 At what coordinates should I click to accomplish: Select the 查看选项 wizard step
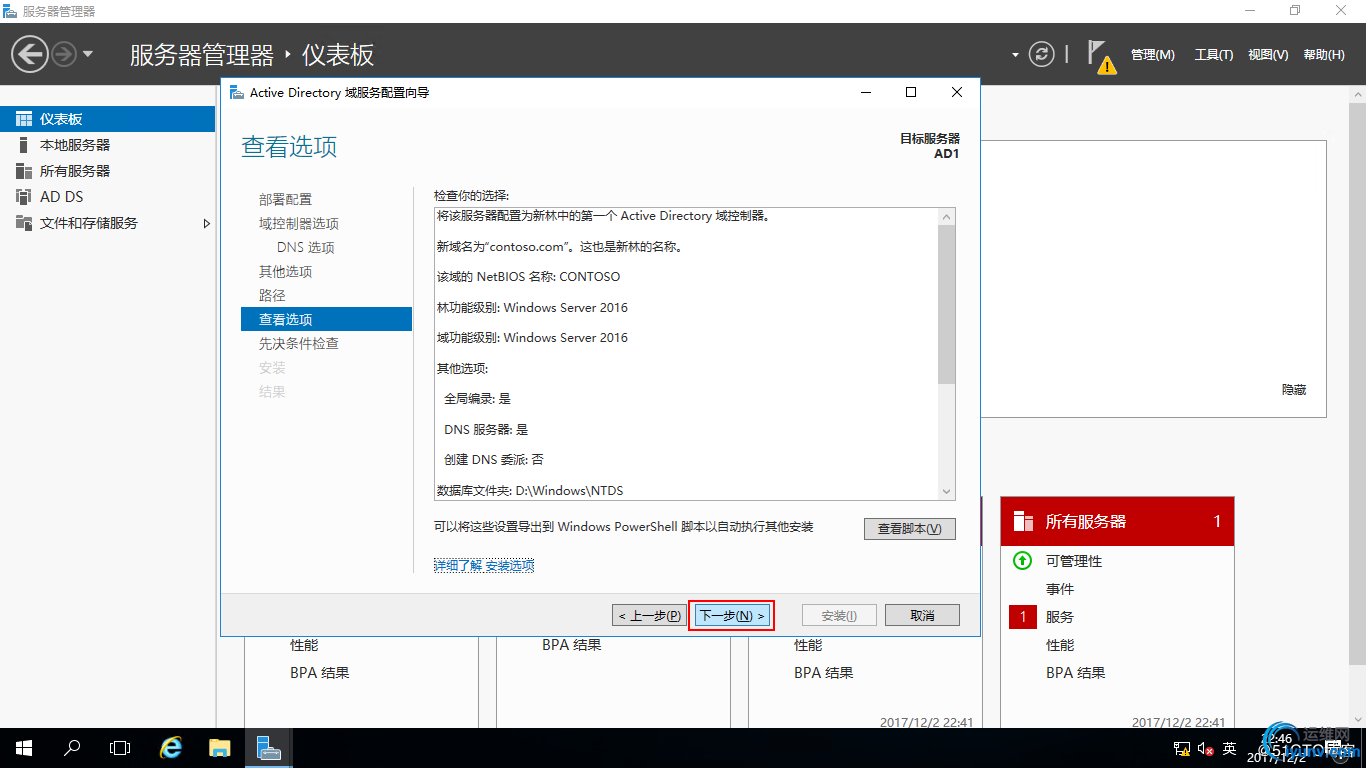[326, 319]
